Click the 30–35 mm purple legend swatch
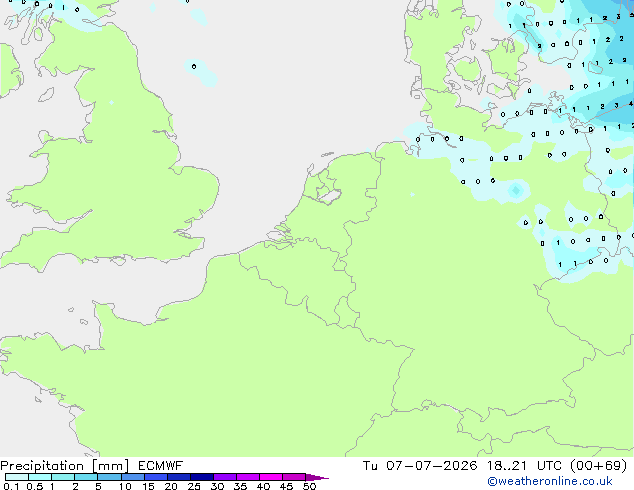This screenshot has width=634, height=490. [225, 477]
